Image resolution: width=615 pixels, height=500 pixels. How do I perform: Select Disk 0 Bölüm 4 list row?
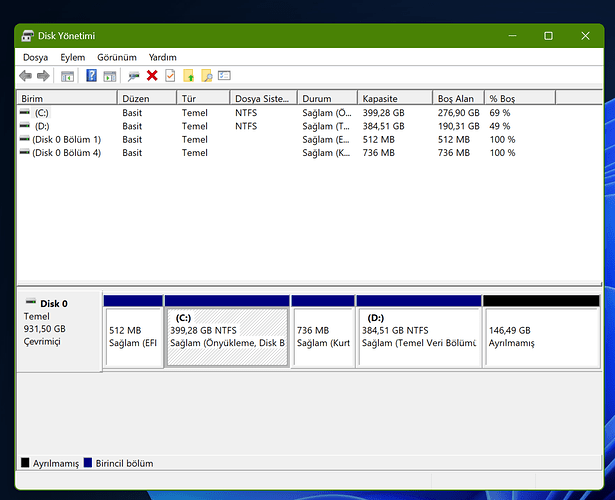(x=66, y=153)
